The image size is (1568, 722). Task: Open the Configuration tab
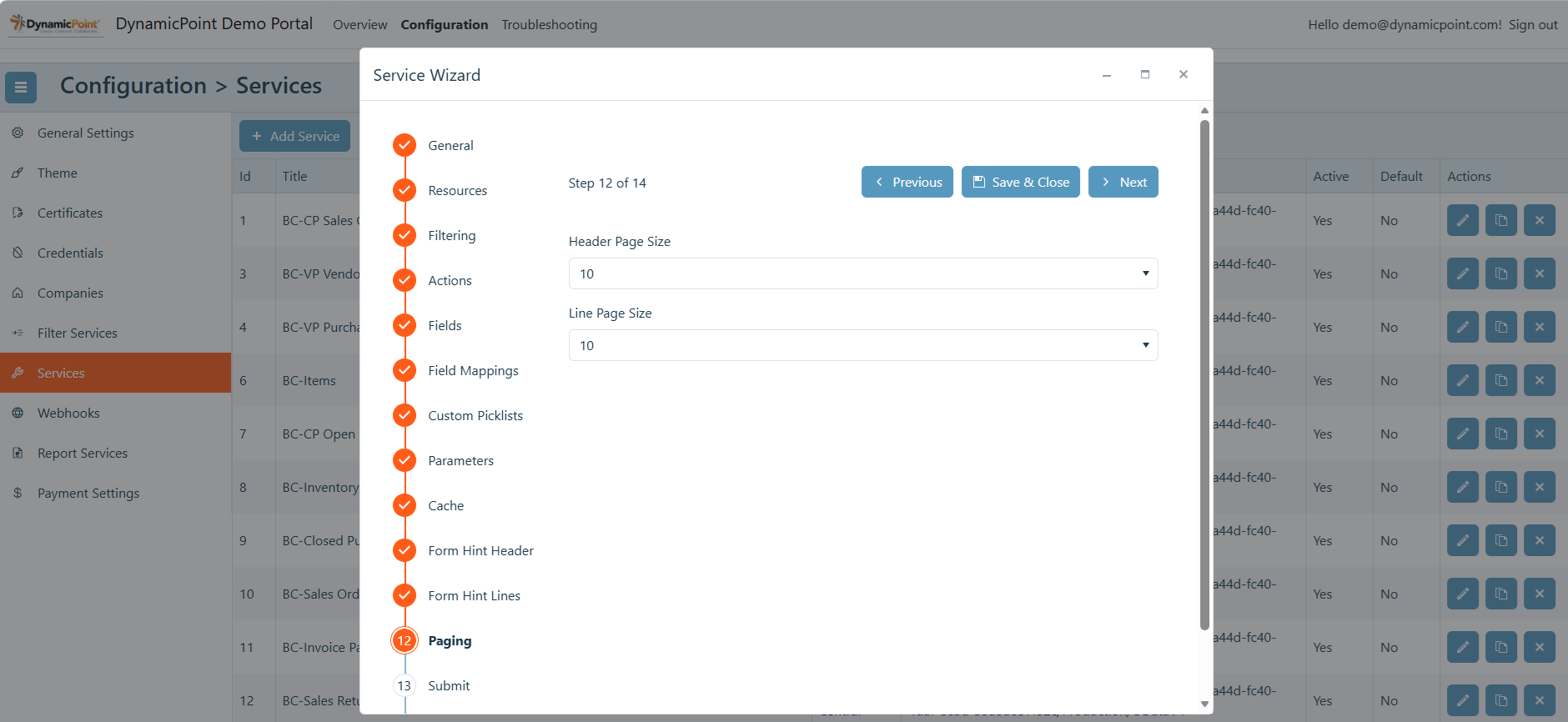point(445,25)
